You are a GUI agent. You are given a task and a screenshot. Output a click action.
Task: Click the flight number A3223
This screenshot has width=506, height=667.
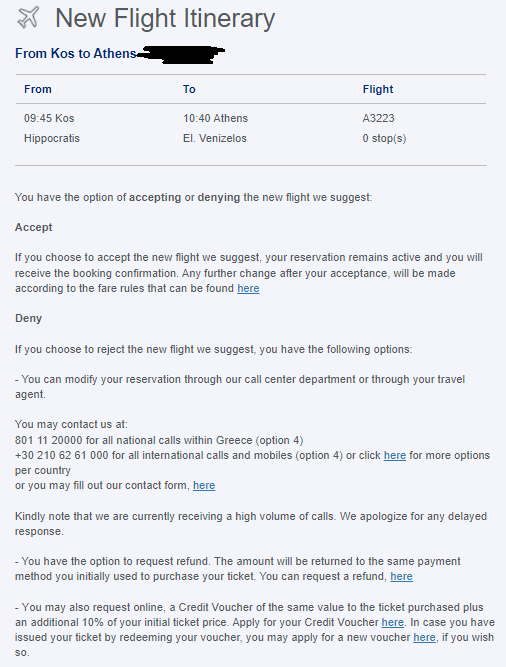point(378,118)
